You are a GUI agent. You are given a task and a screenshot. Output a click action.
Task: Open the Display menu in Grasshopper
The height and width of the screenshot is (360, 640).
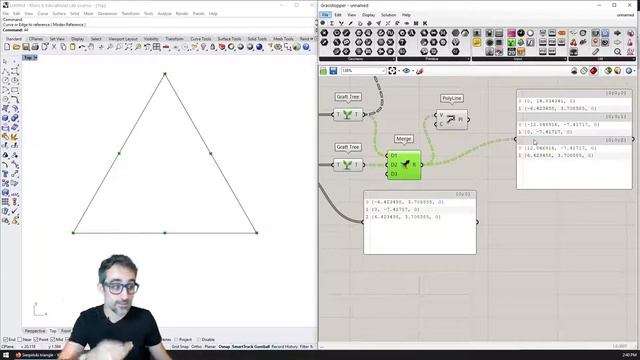coord(368,15)
